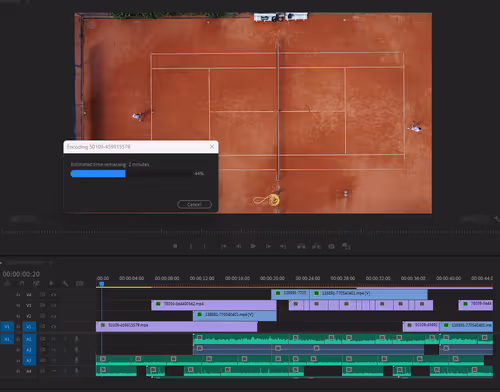Add a marker using the timeline marker icon
This screenshot has width=500, height=392.
(x=51, y=284)
